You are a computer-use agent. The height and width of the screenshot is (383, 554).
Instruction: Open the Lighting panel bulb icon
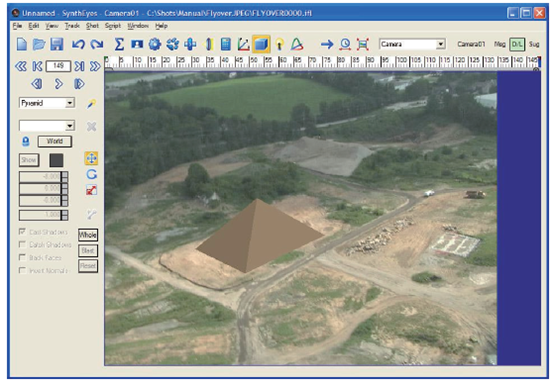279,45
